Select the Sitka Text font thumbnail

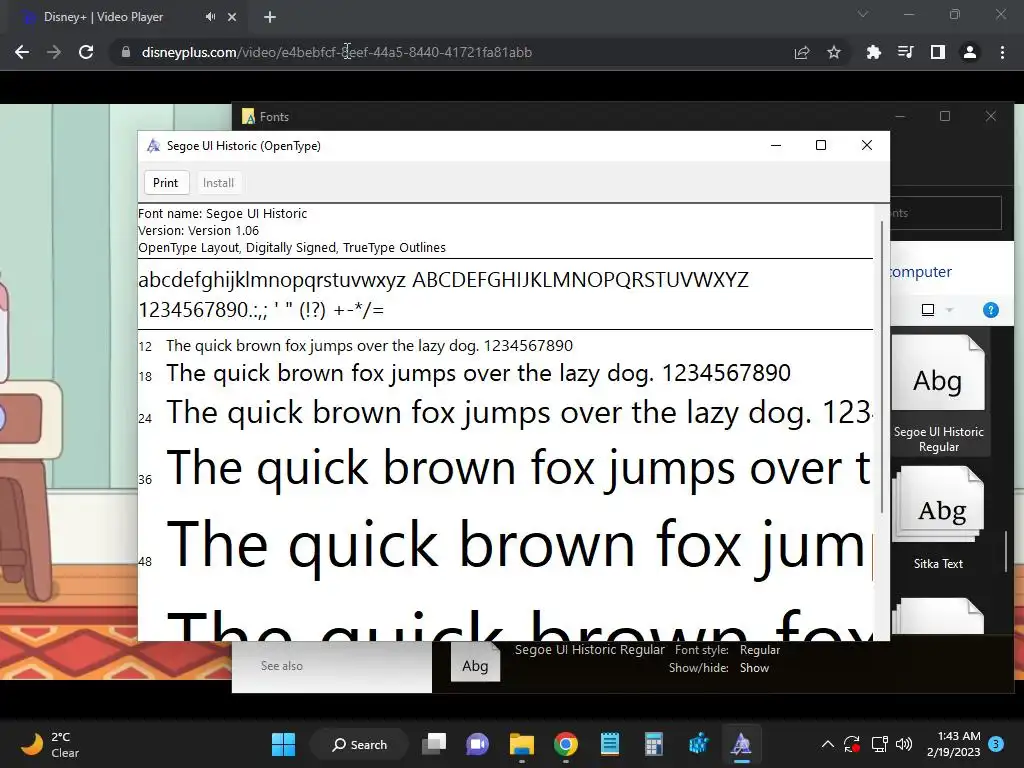click(x=938, y=519)
